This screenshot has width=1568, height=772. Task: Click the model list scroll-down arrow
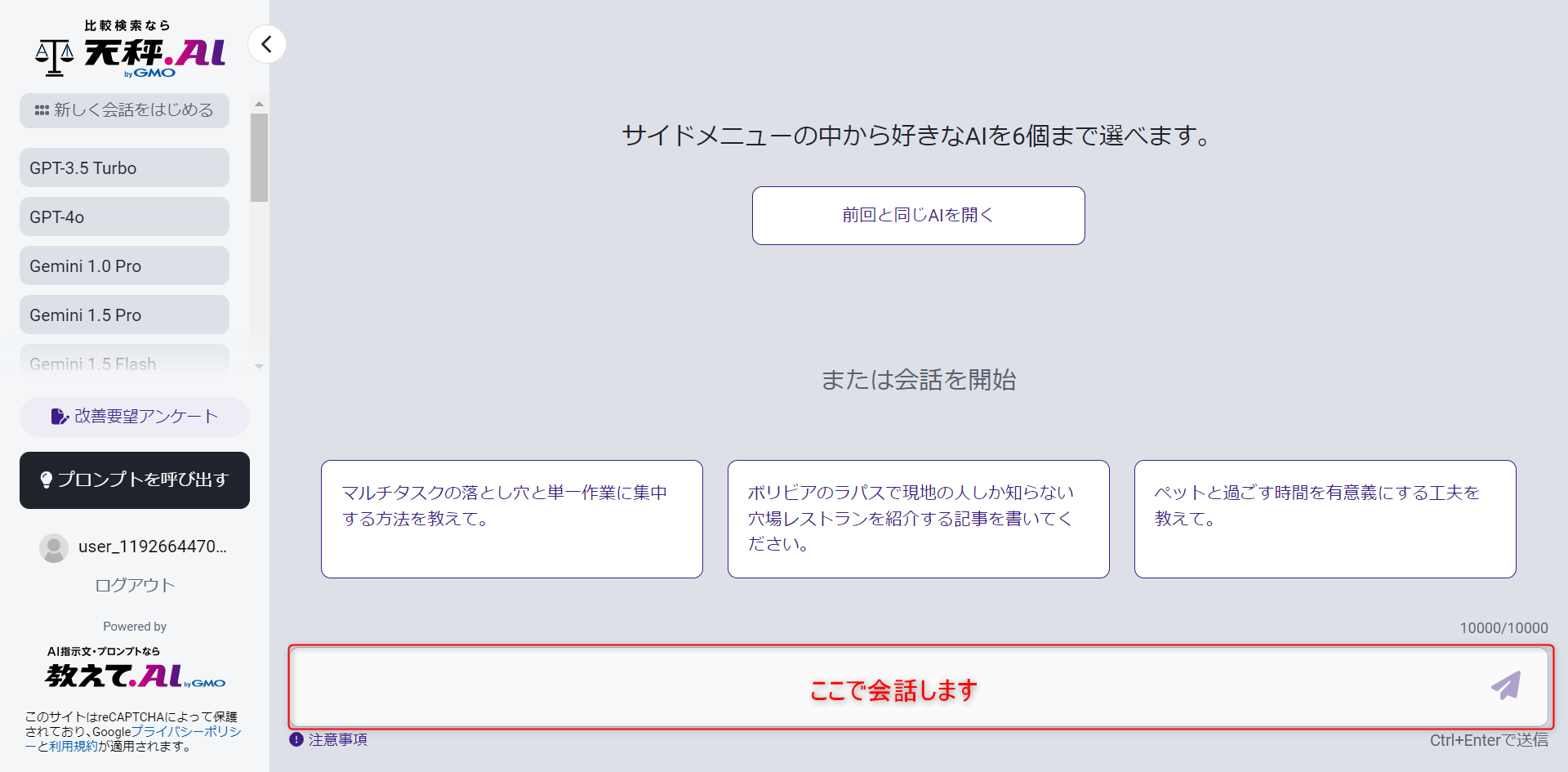pos(259,367)
